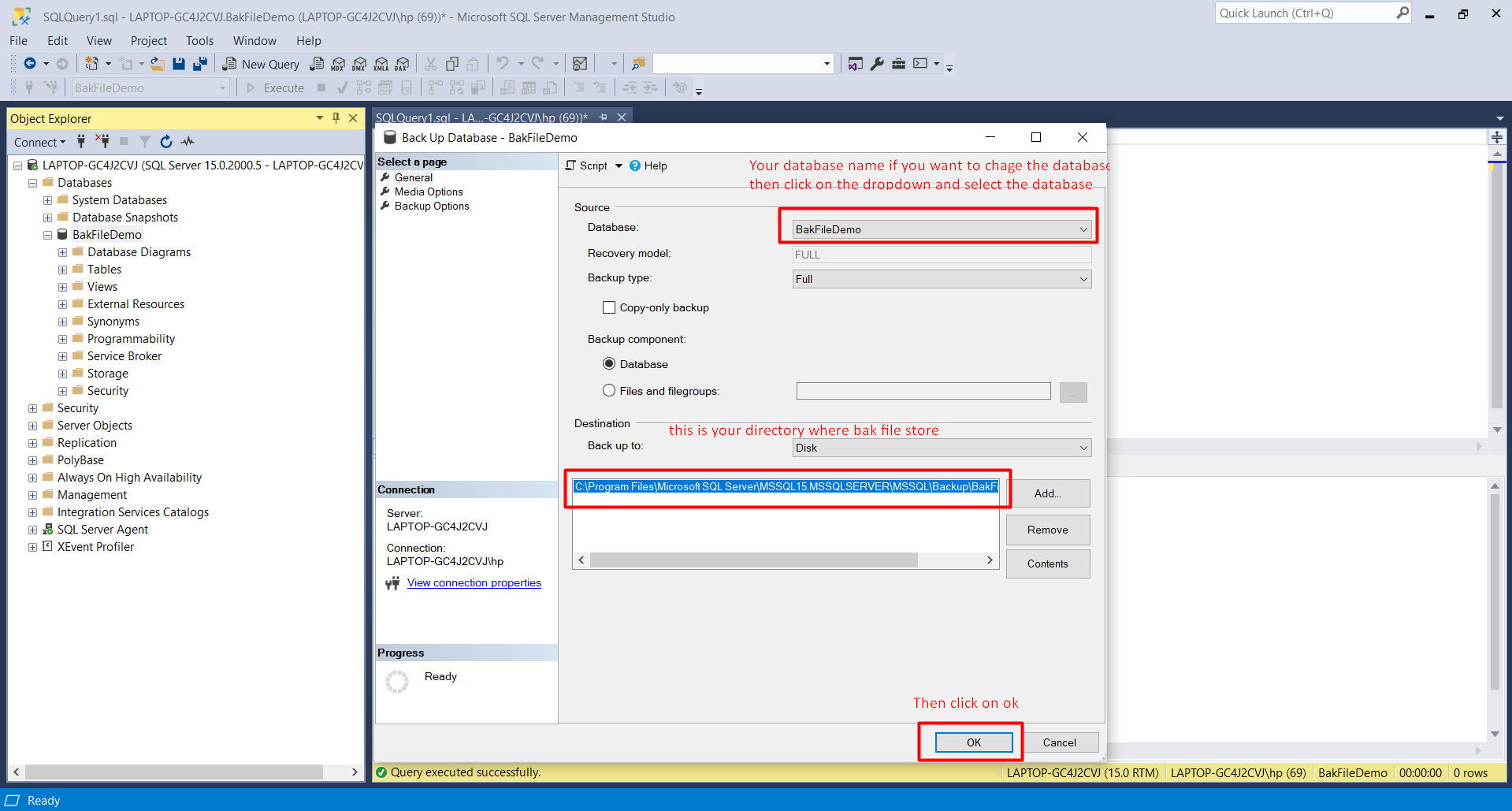Open the Tools menu

click(199, 40)
